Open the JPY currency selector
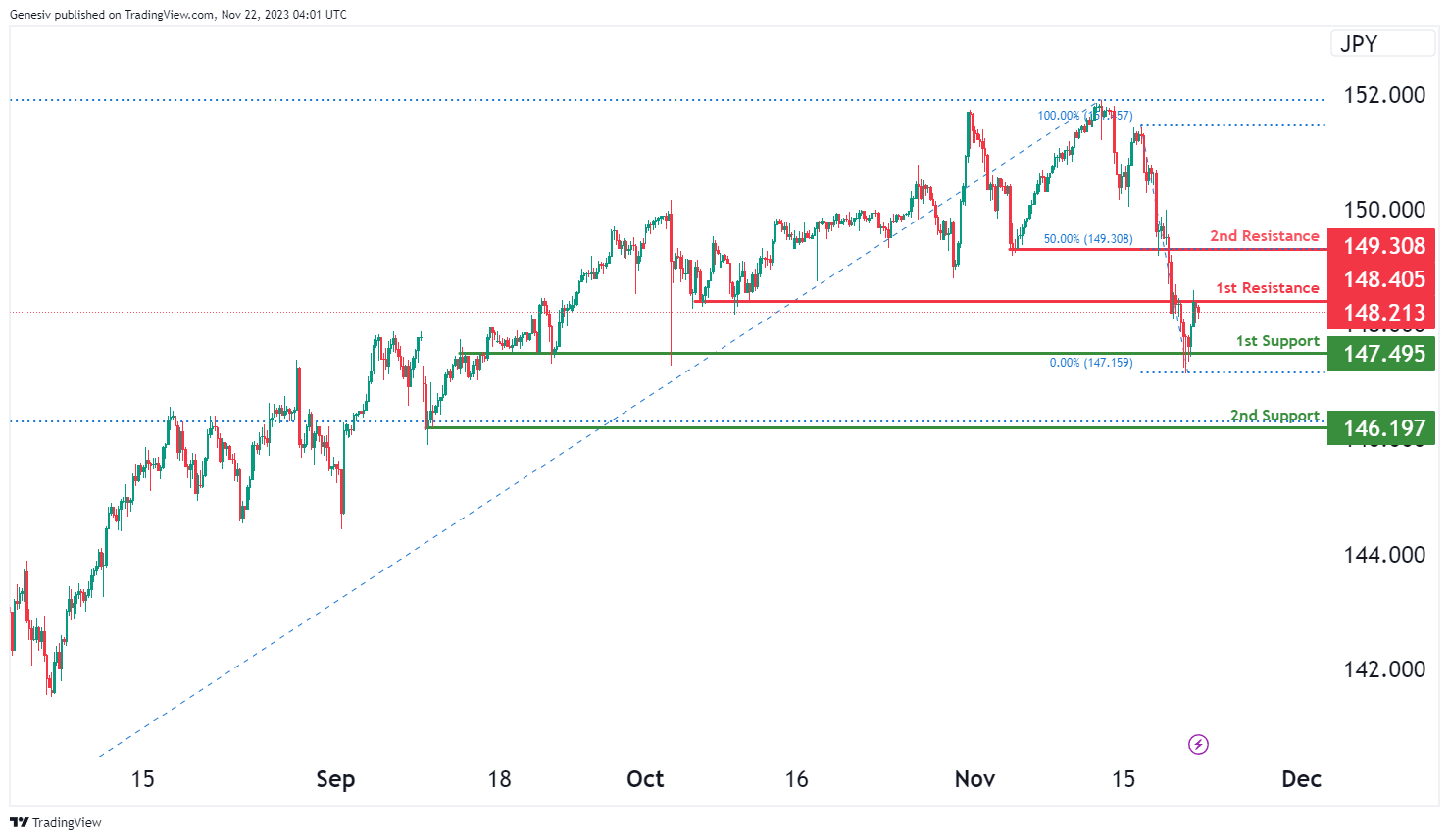 coord(1382,44)
